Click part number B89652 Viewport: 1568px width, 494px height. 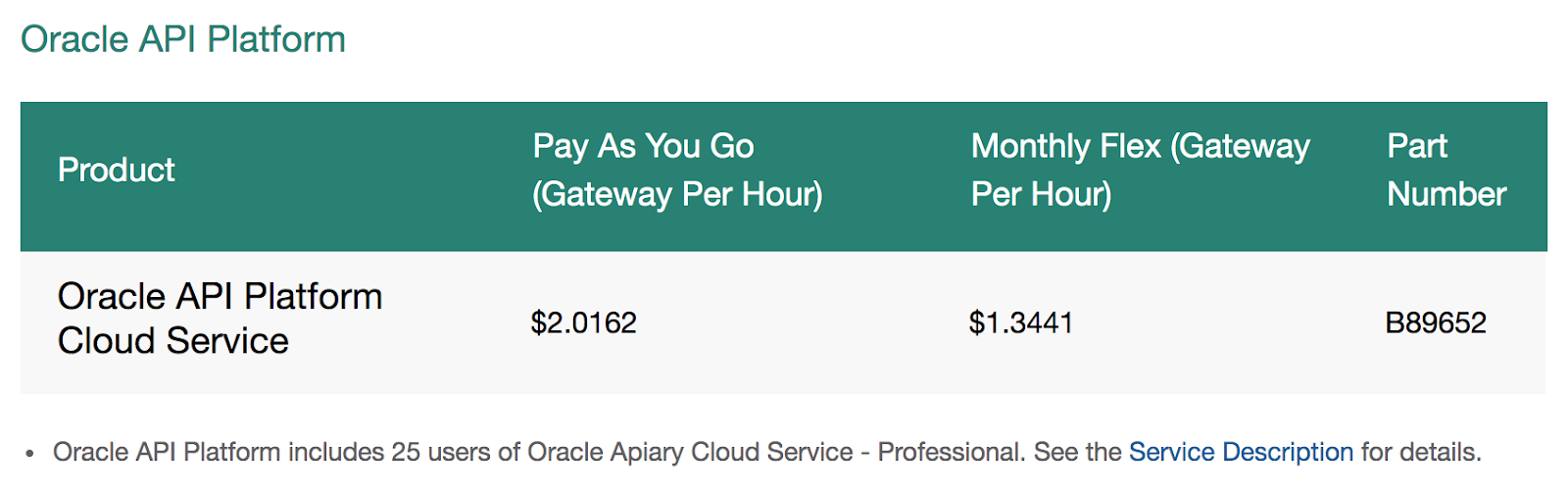1436,322
